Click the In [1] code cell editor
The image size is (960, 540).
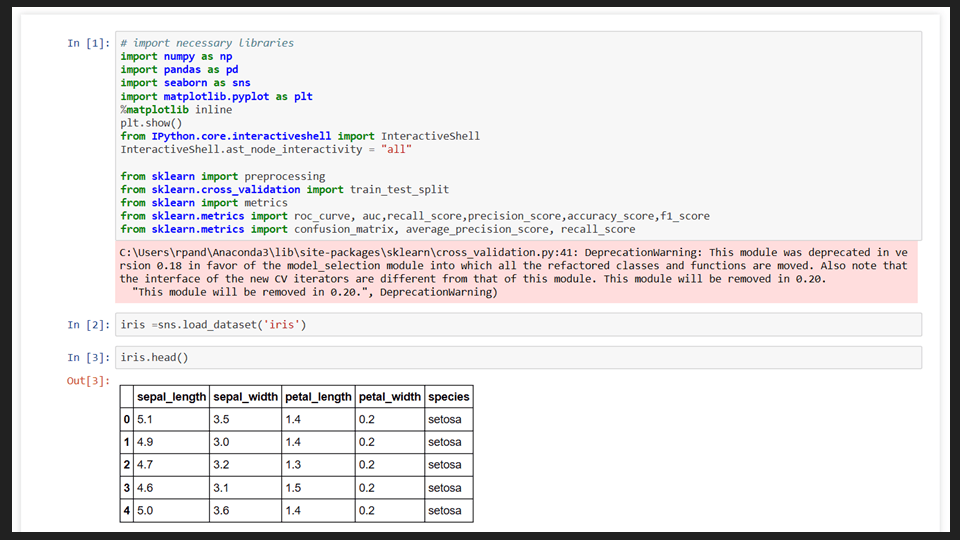tap(518, 136)
